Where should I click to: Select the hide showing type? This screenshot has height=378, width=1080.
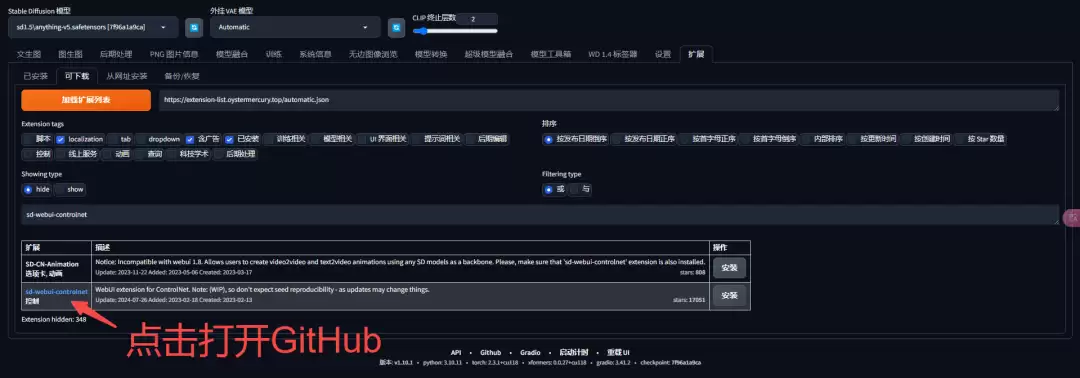(37, 189)
